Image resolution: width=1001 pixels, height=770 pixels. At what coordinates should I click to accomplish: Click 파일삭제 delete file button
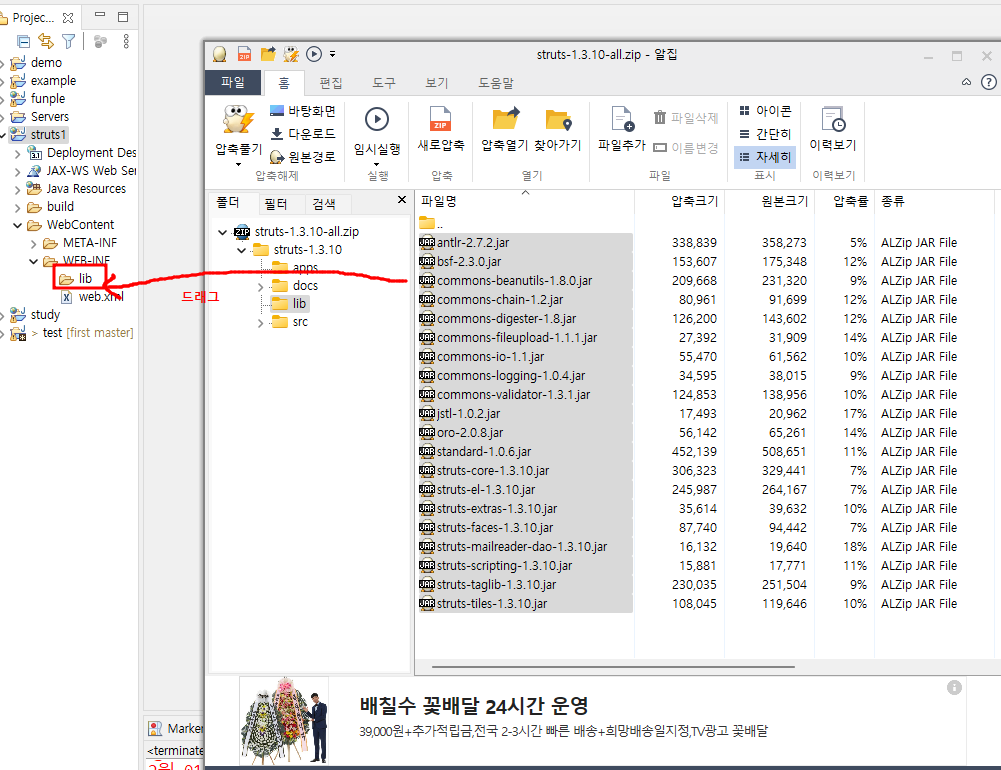tap(686, 118)
